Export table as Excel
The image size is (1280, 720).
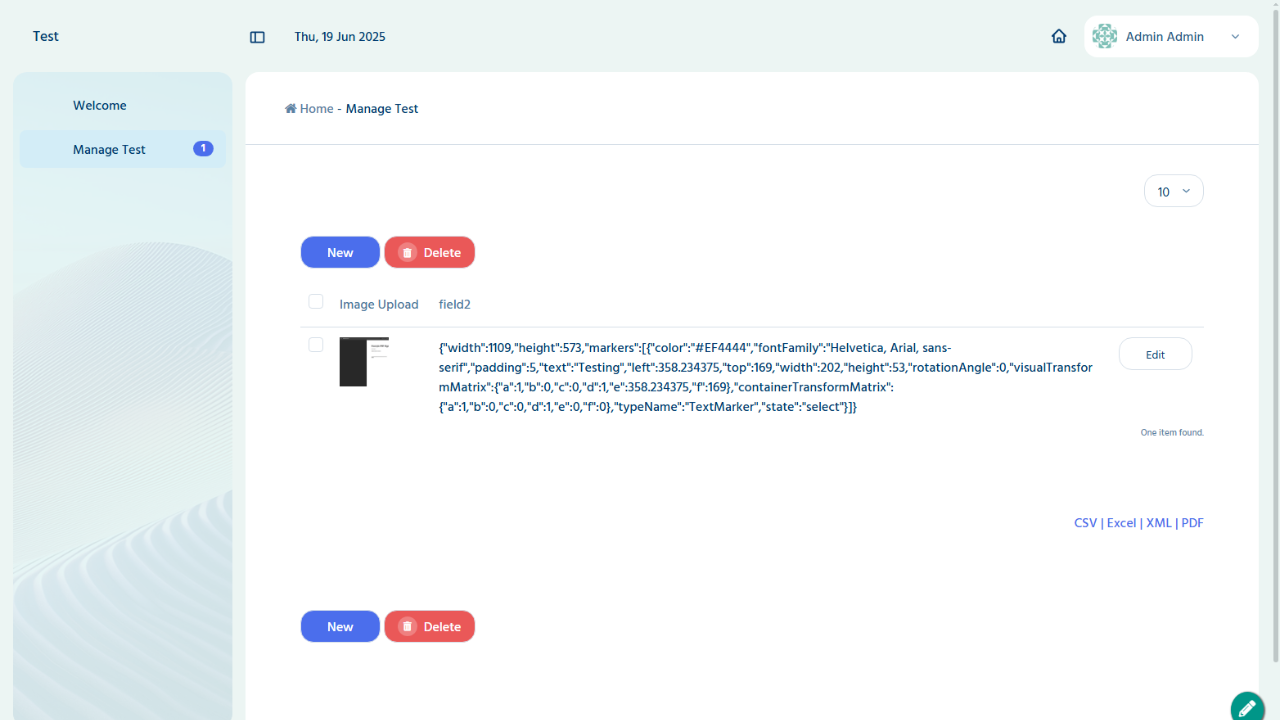click(1121, 523)
